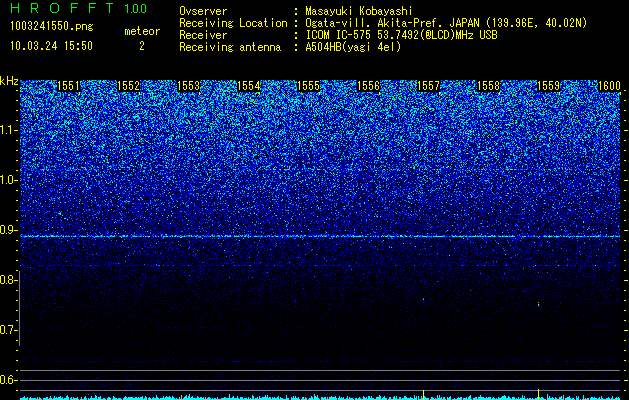Click the 1556 time label
The image size is (629, 400).
[368, 86]
